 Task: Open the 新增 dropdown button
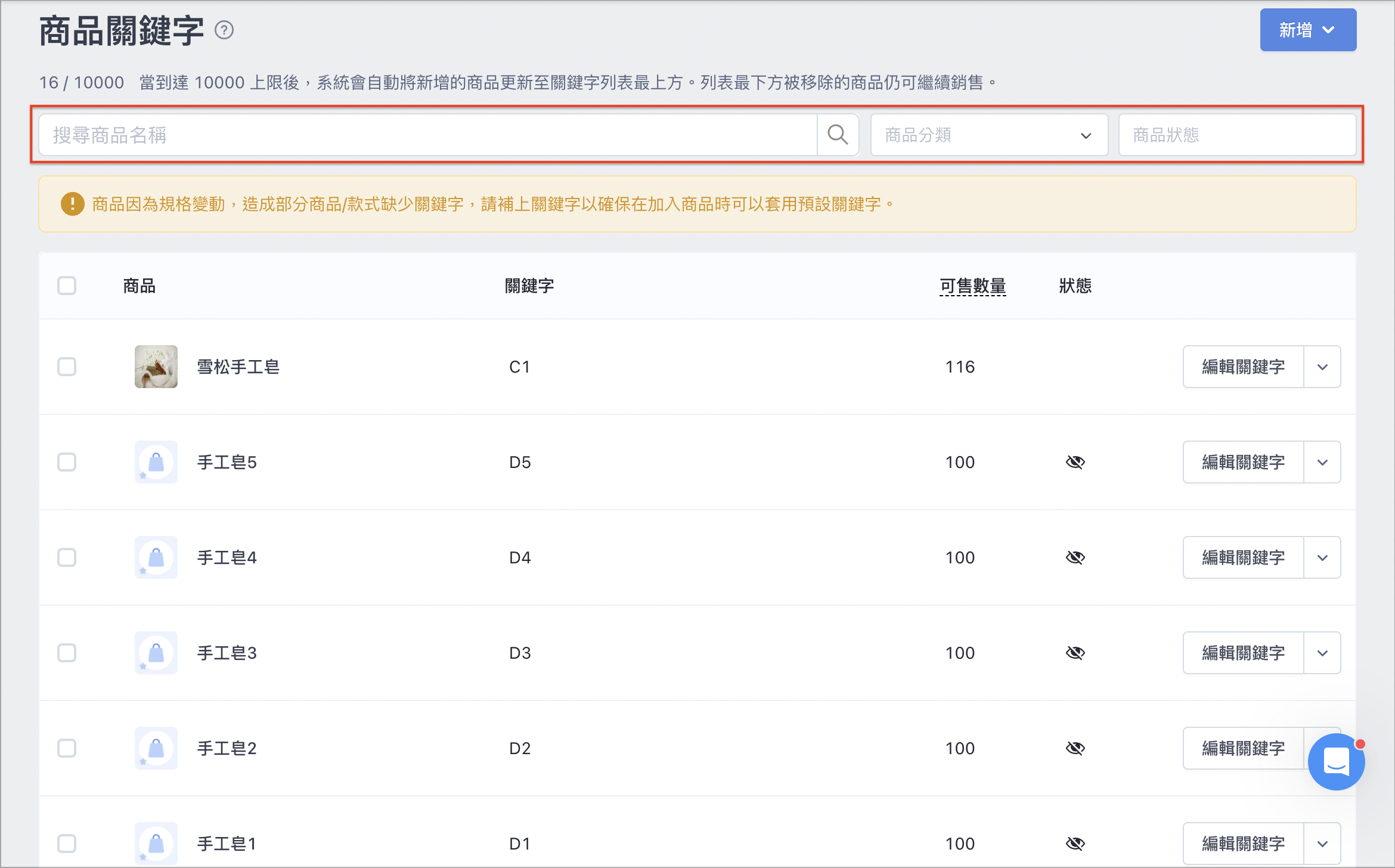1308,30
